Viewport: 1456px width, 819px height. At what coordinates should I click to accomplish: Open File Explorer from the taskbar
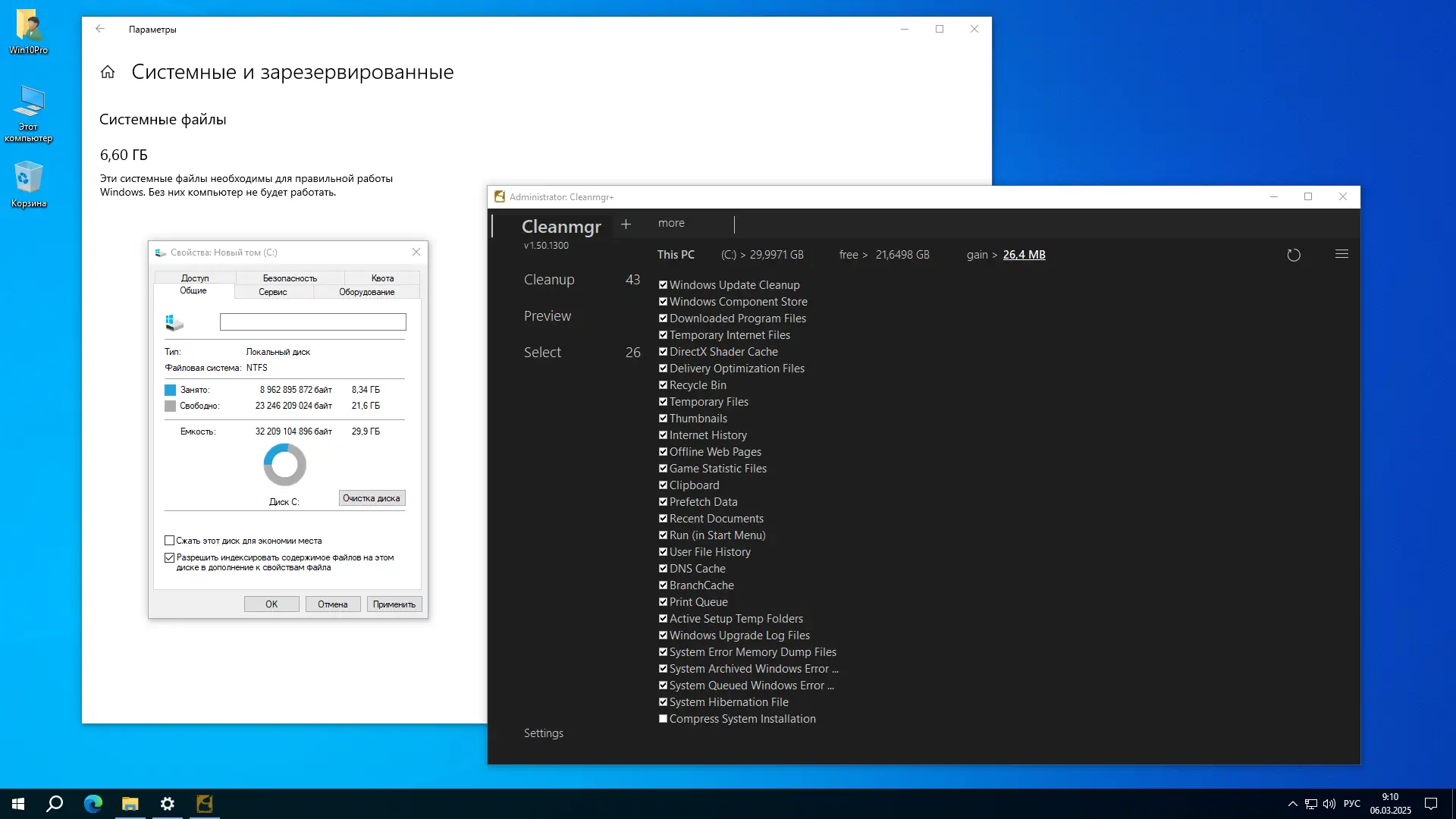(x=130, y=804)
